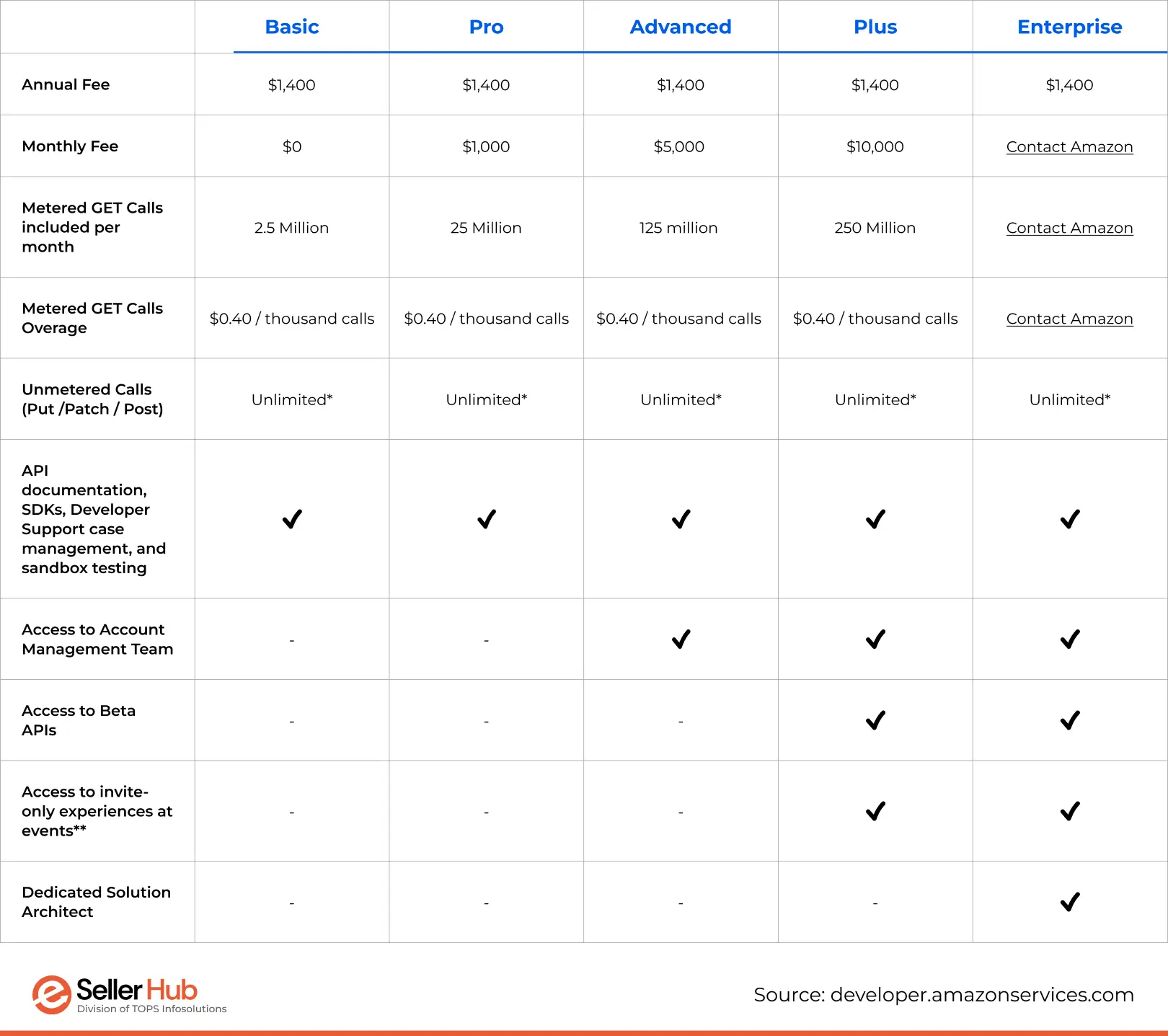
Task: Click the developer.amazonservices.com source text
Action: pos(981,995)
